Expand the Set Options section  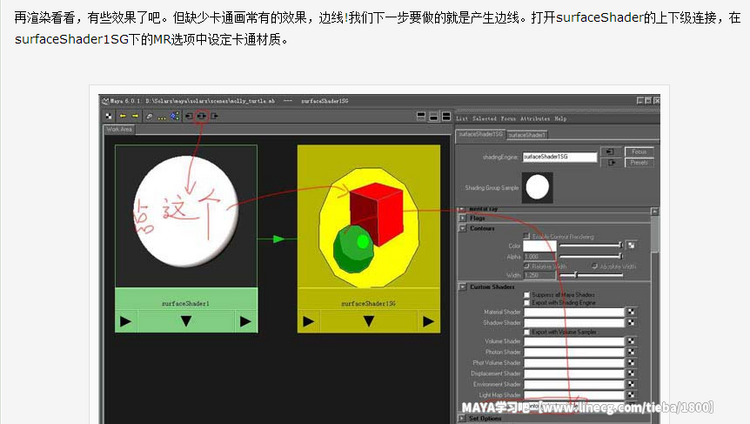coord(463,418)
